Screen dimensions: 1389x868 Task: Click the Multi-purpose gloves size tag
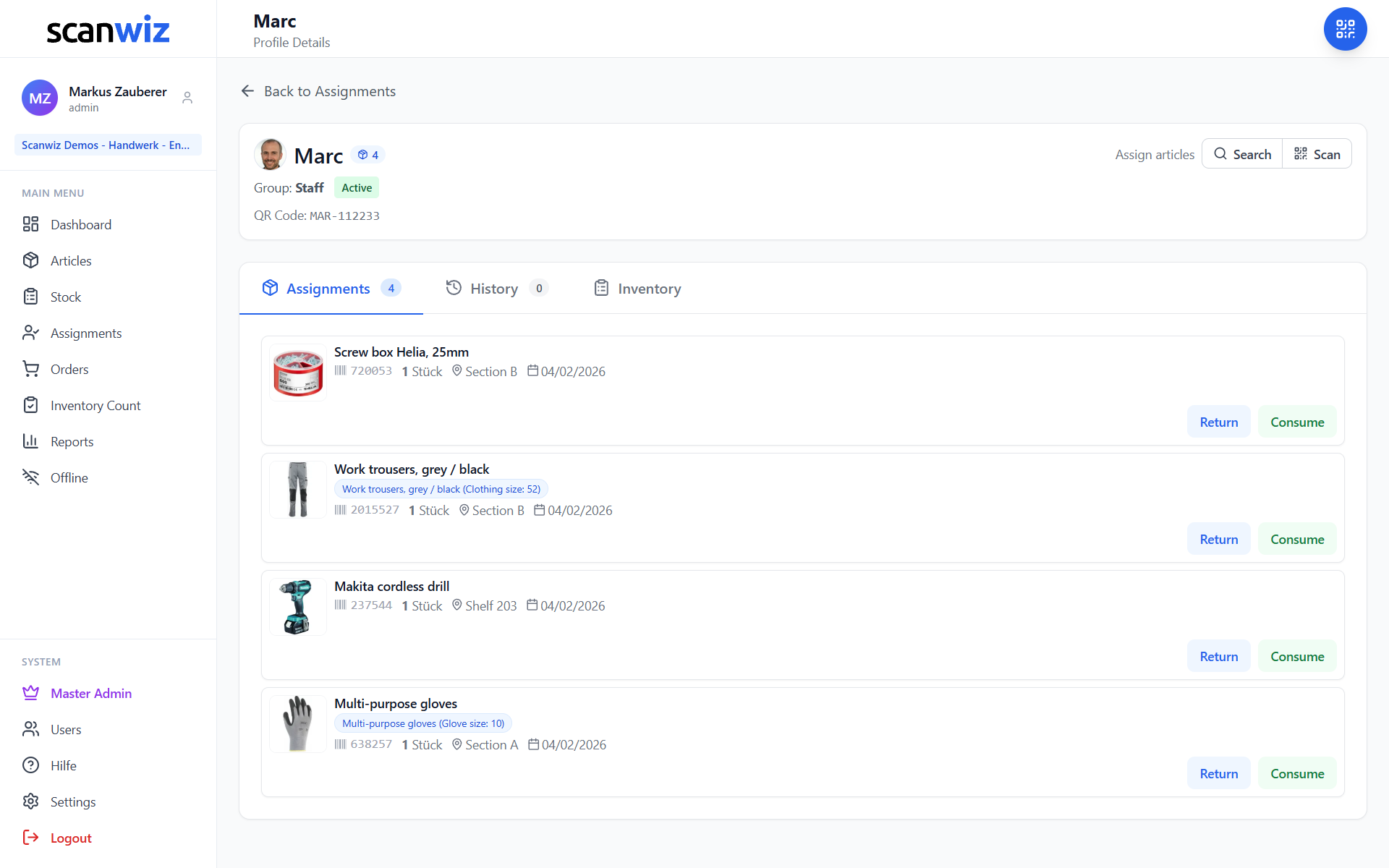[423, 723]
